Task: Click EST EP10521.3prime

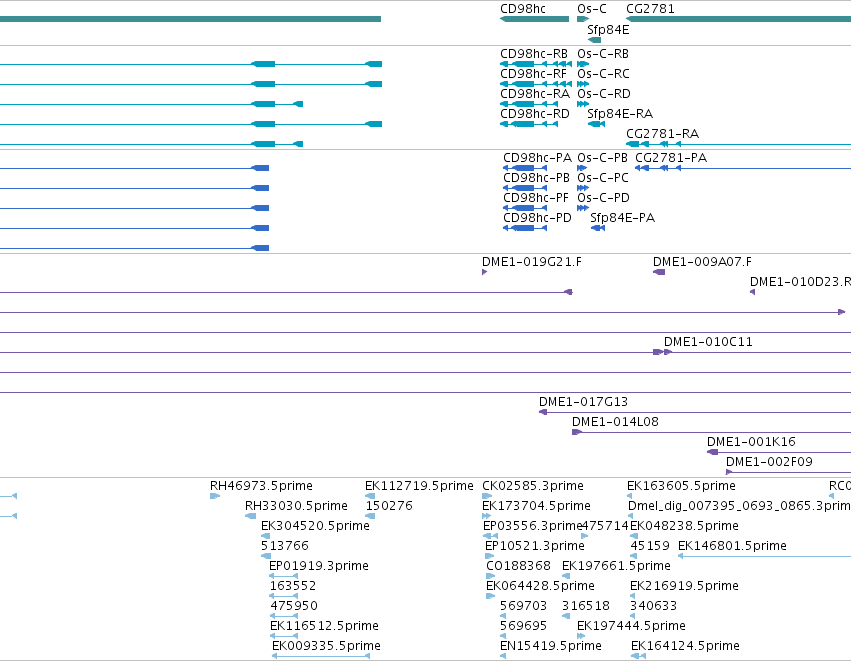Action: click(x=535, y=546)
